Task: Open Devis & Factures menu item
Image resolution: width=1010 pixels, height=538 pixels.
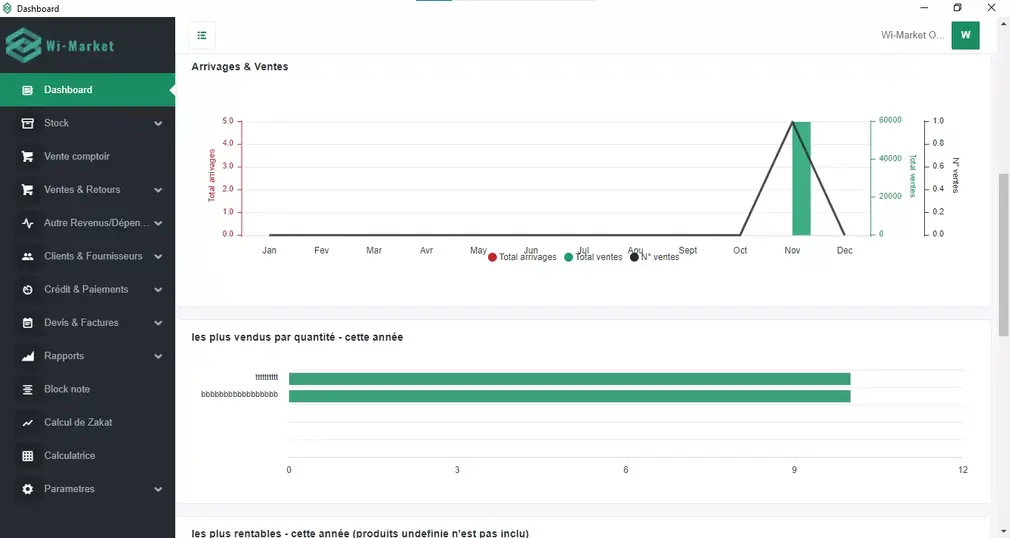Action: tap(81, 323)
